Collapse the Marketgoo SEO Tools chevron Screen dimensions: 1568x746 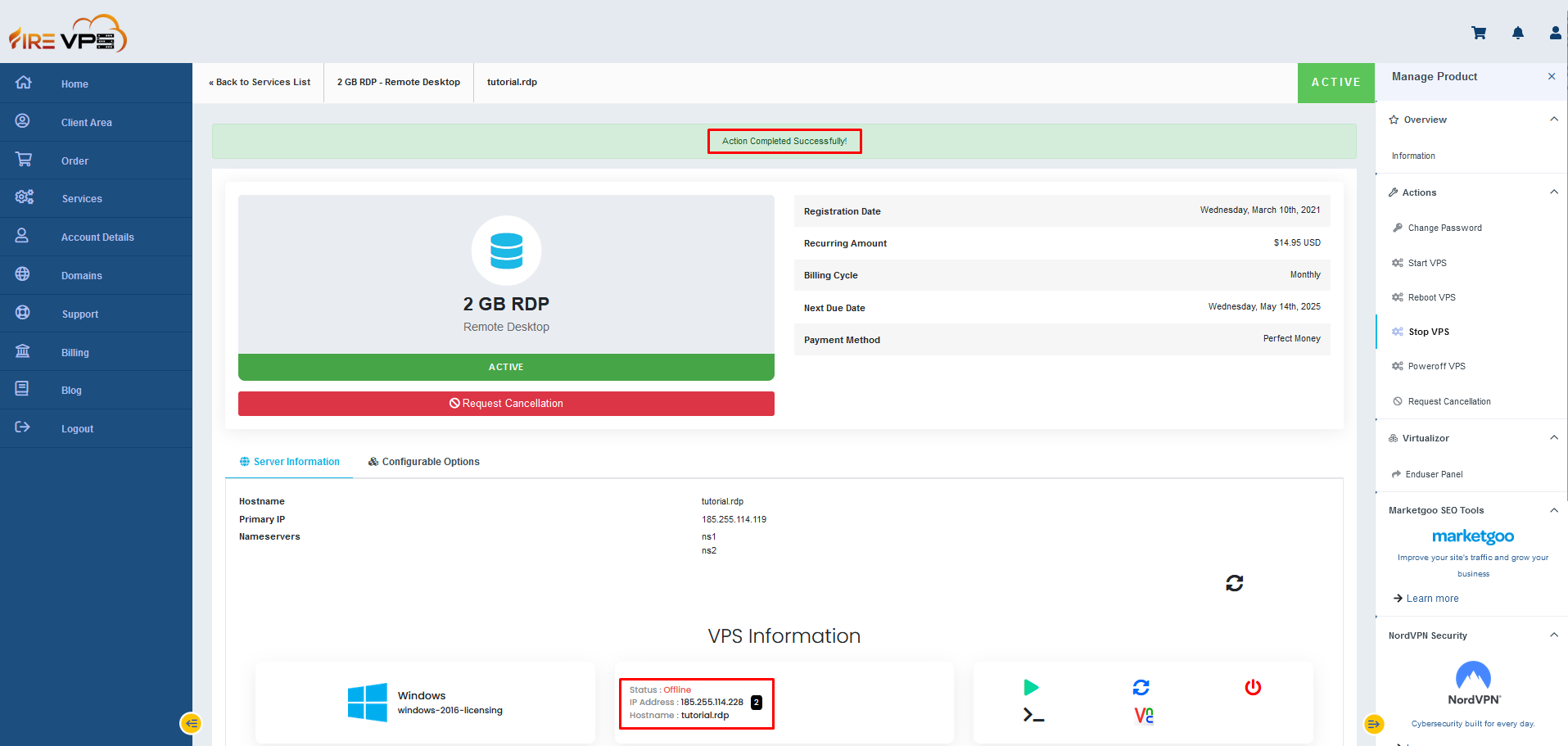click(x=1554, y=510)
